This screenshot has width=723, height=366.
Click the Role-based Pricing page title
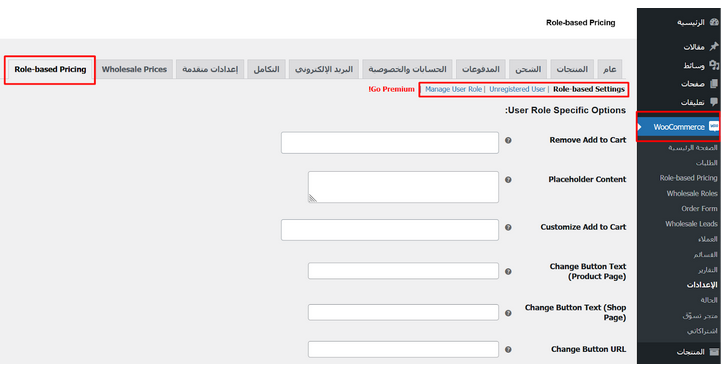pos(581,23)
